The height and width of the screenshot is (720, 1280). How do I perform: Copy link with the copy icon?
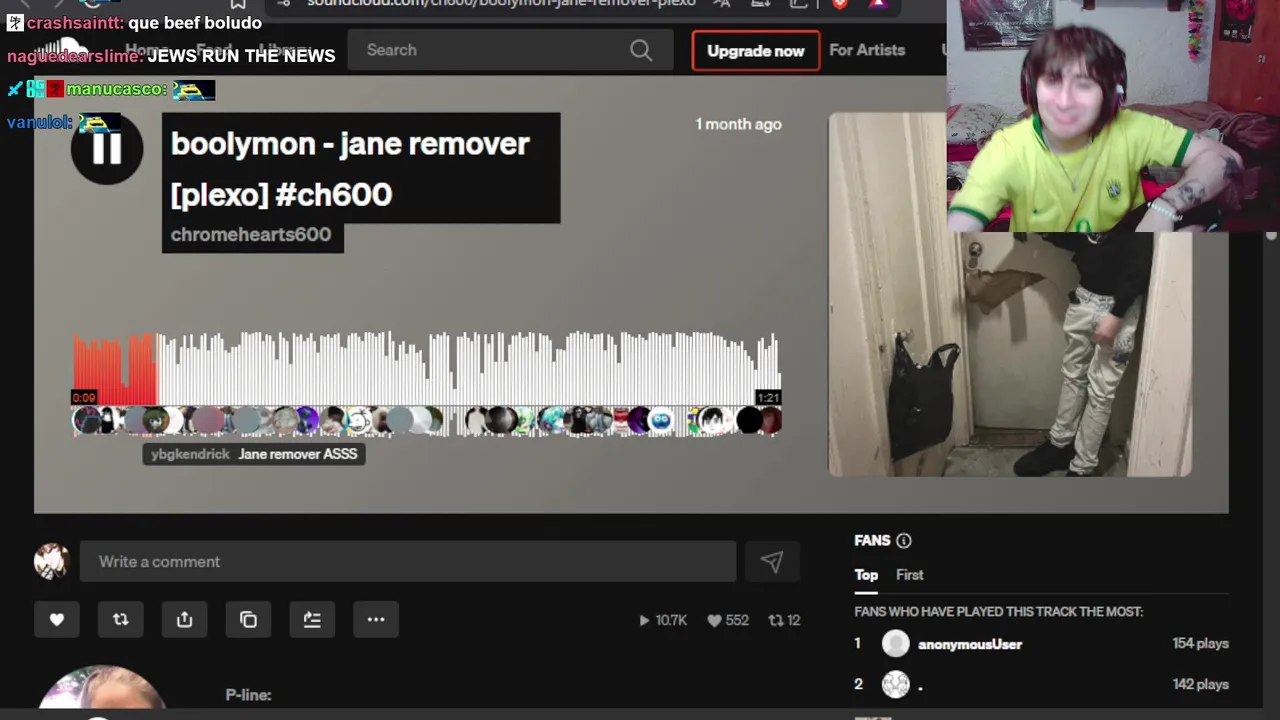(249, 620)
